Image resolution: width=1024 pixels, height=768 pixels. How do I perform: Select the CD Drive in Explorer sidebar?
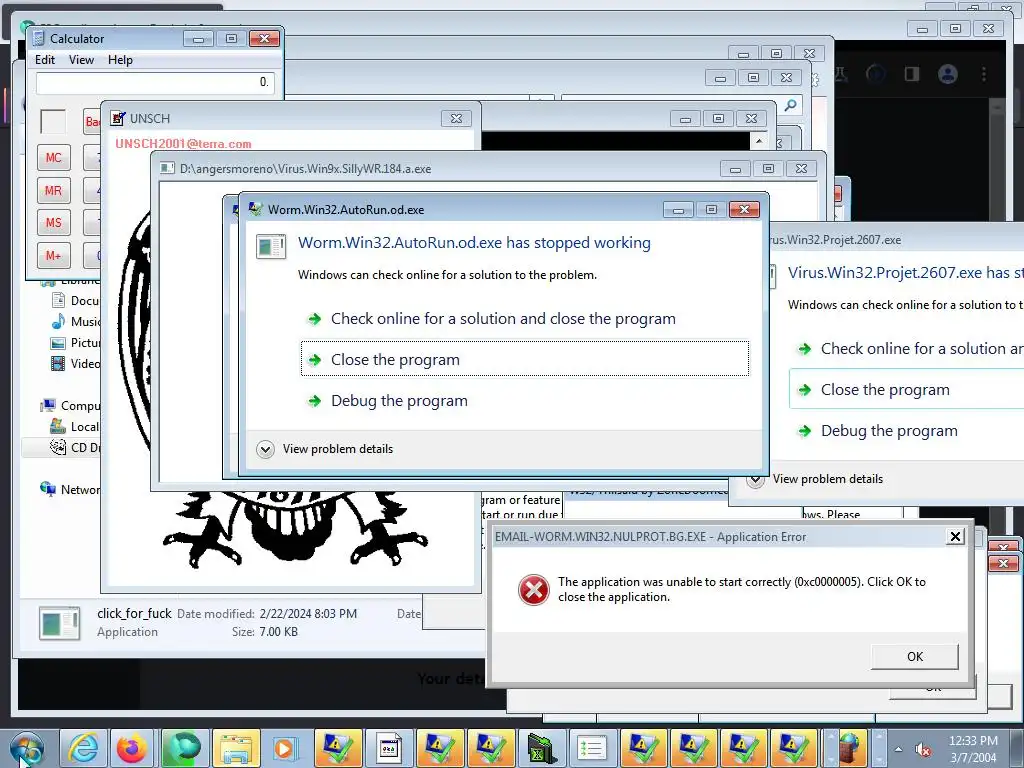(75, 447)
